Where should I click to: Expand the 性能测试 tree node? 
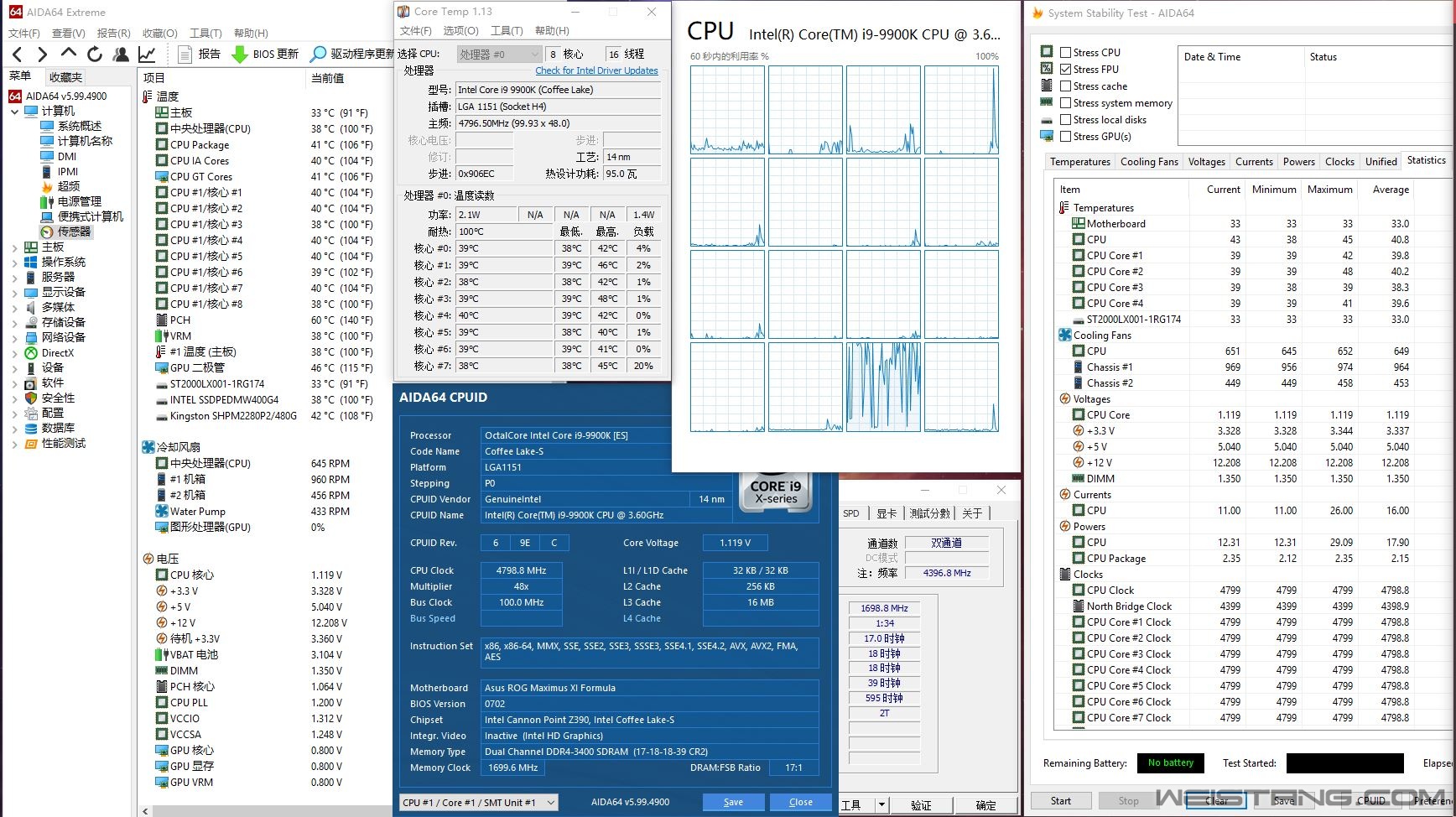[x=14, y=444]
